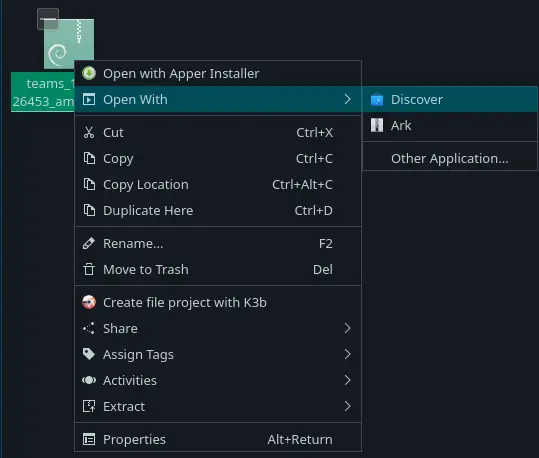
Task: Click the Assign Tags tag icon
Action: pyautogui.click(x=89, y=354)
